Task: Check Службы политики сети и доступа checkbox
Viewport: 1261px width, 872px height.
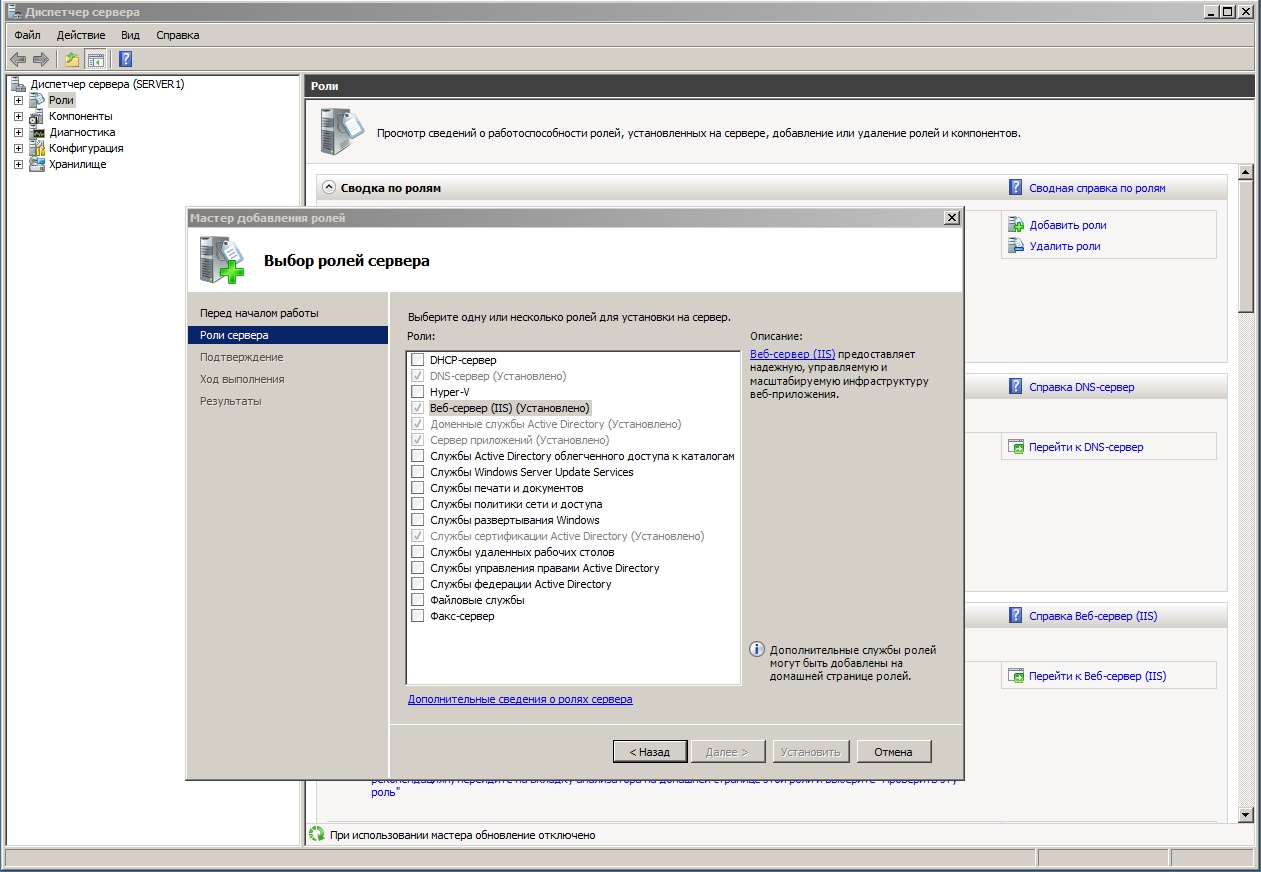Action: coord(417,504)
